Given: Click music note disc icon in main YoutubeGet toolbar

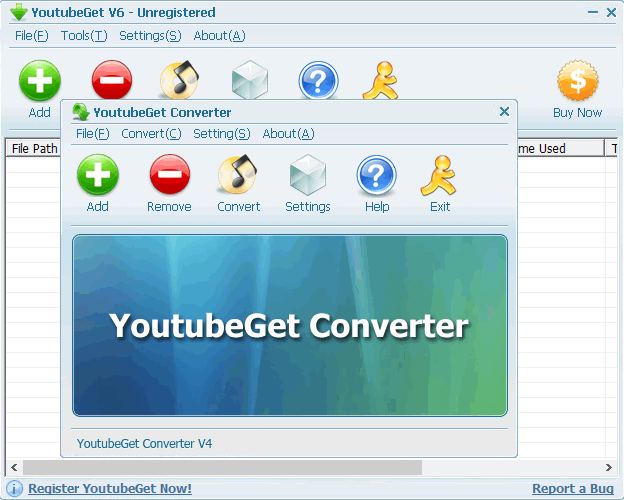Looking at the screenshot, I should point(179,80).
